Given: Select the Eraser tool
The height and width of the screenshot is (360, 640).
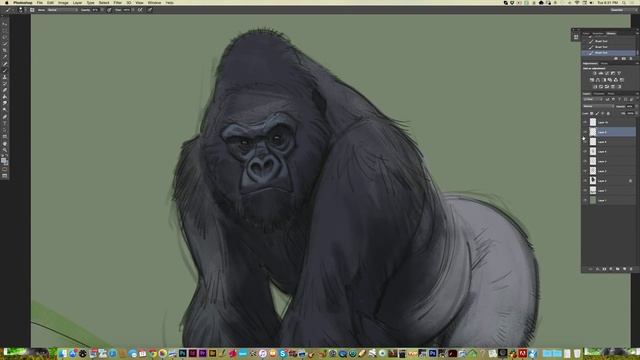Looking at the screenshot, I should [x=5, y=90].
